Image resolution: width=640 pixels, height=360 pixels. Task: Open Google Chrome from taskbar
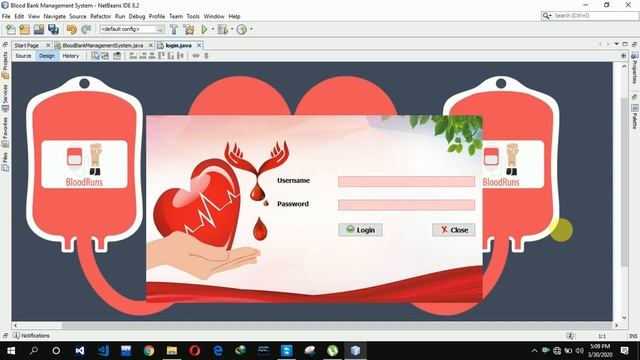[x=149, y=351]
